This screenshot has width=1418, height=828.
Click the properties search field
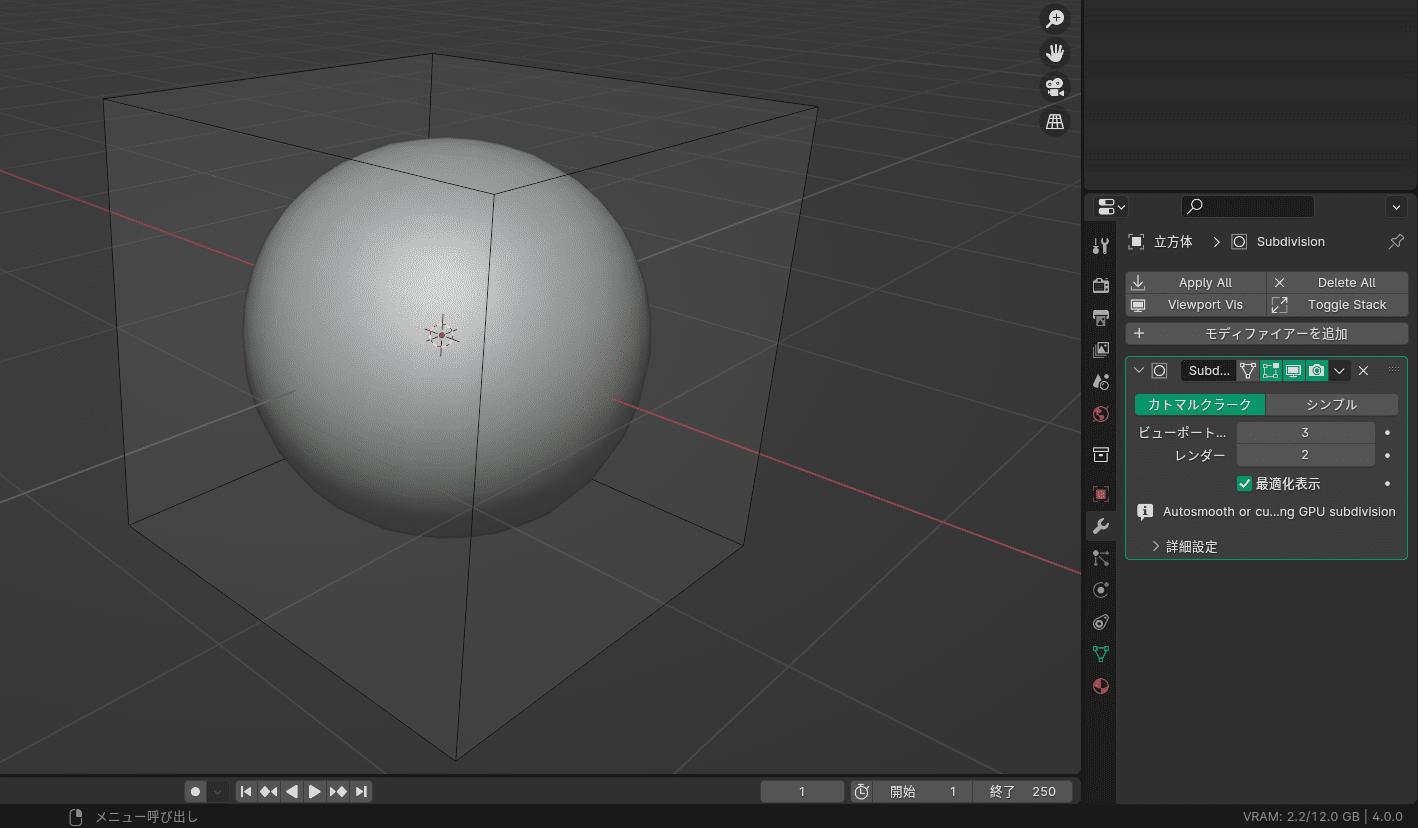tap(1247, 207)
